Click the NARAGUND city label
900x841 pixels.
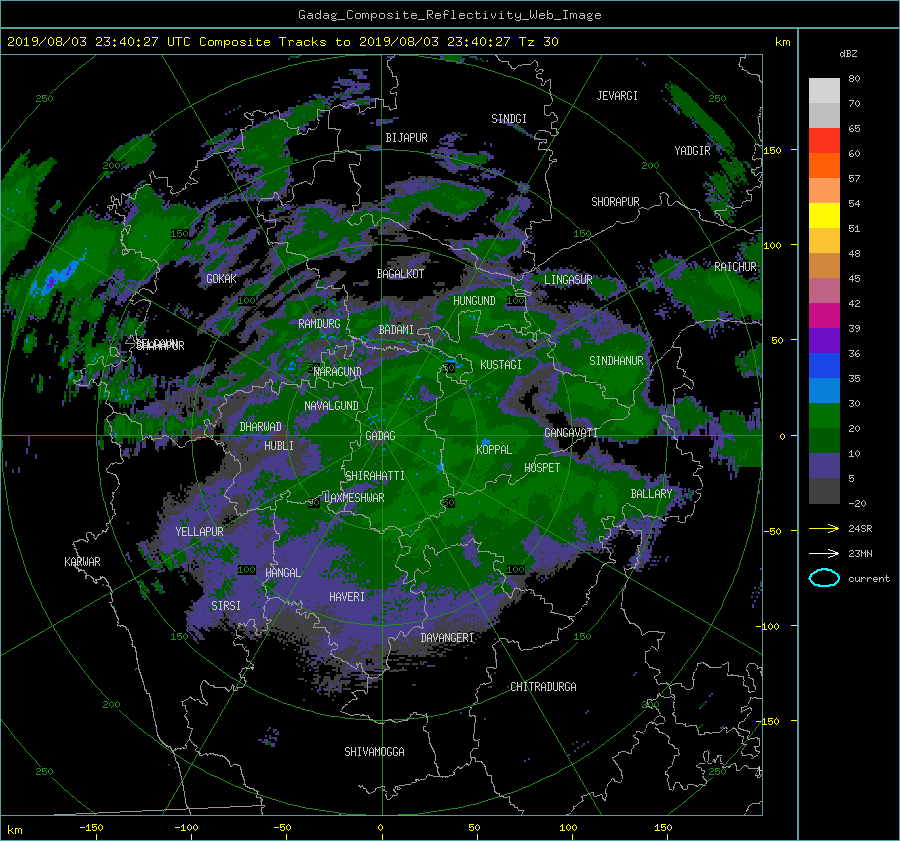[338, 371]
